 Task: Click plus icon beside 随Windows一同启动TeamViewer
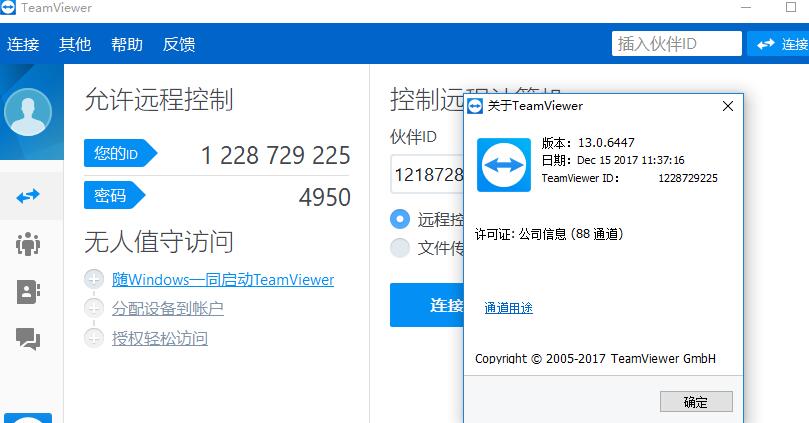[x=94, y=279]
